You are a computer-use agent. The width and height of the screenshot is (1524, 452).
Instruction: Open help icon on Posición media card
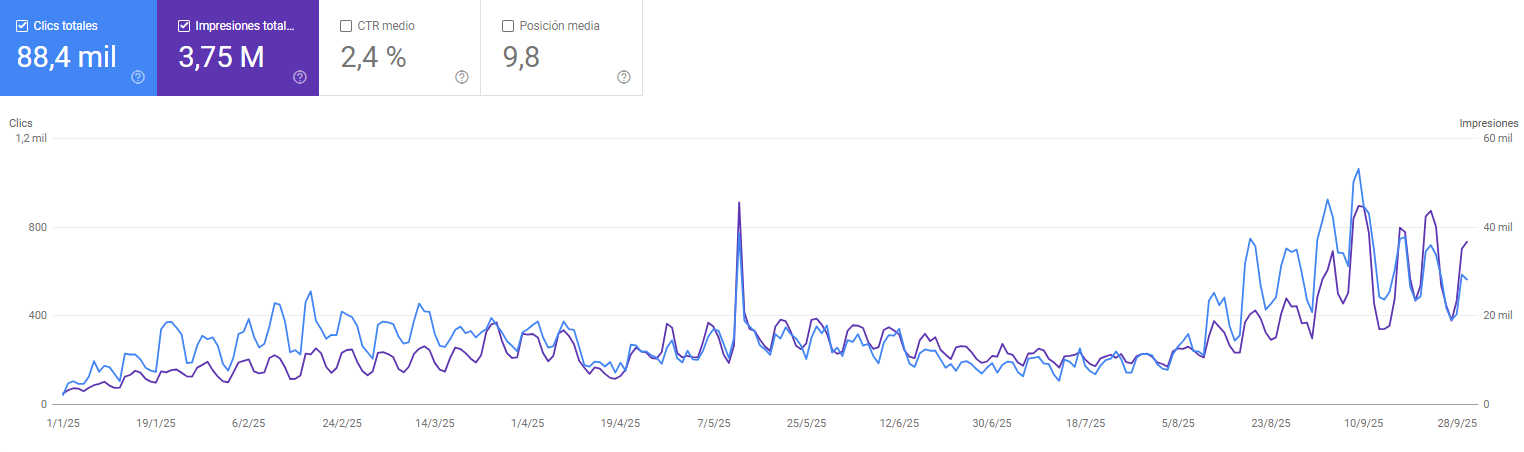pyautogui.click(x=624, y=77)
